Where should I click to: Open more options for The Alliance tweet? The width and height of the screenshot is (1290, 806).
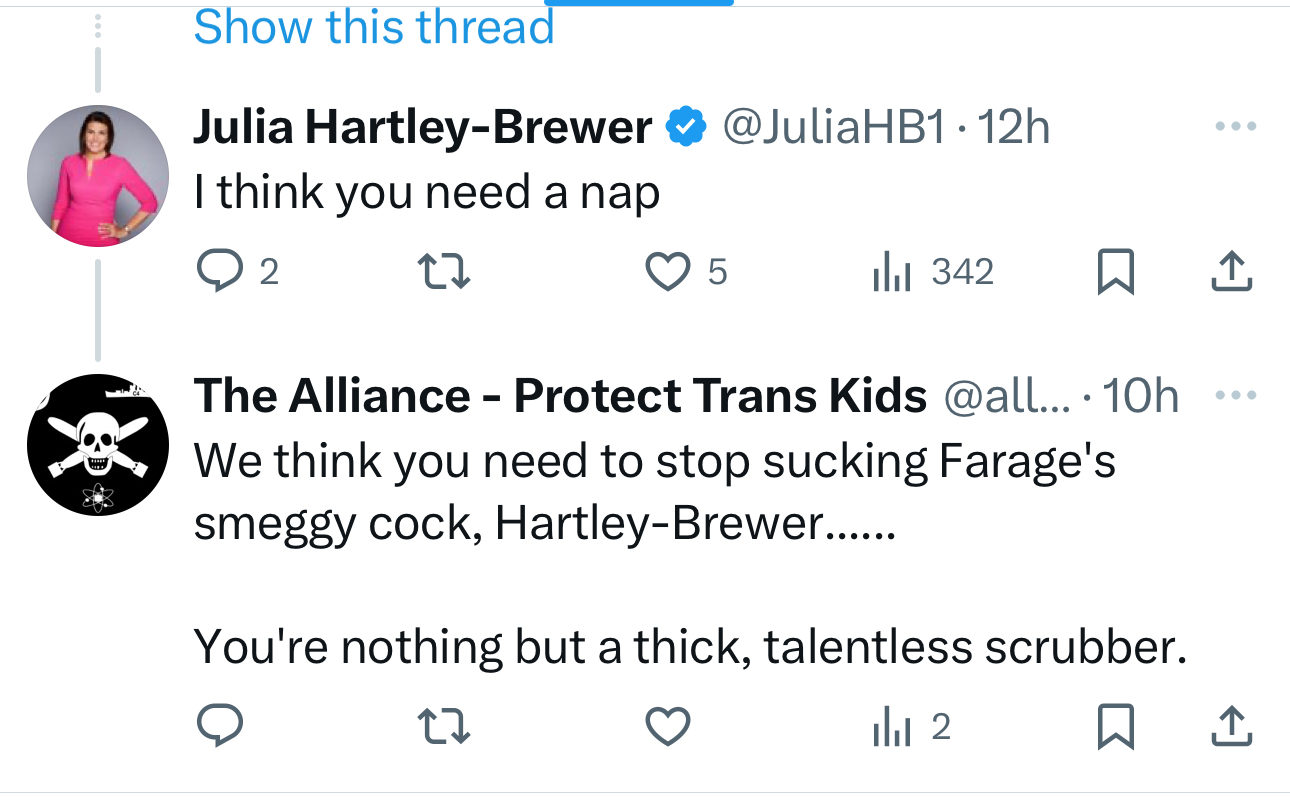click(1234, 396)
